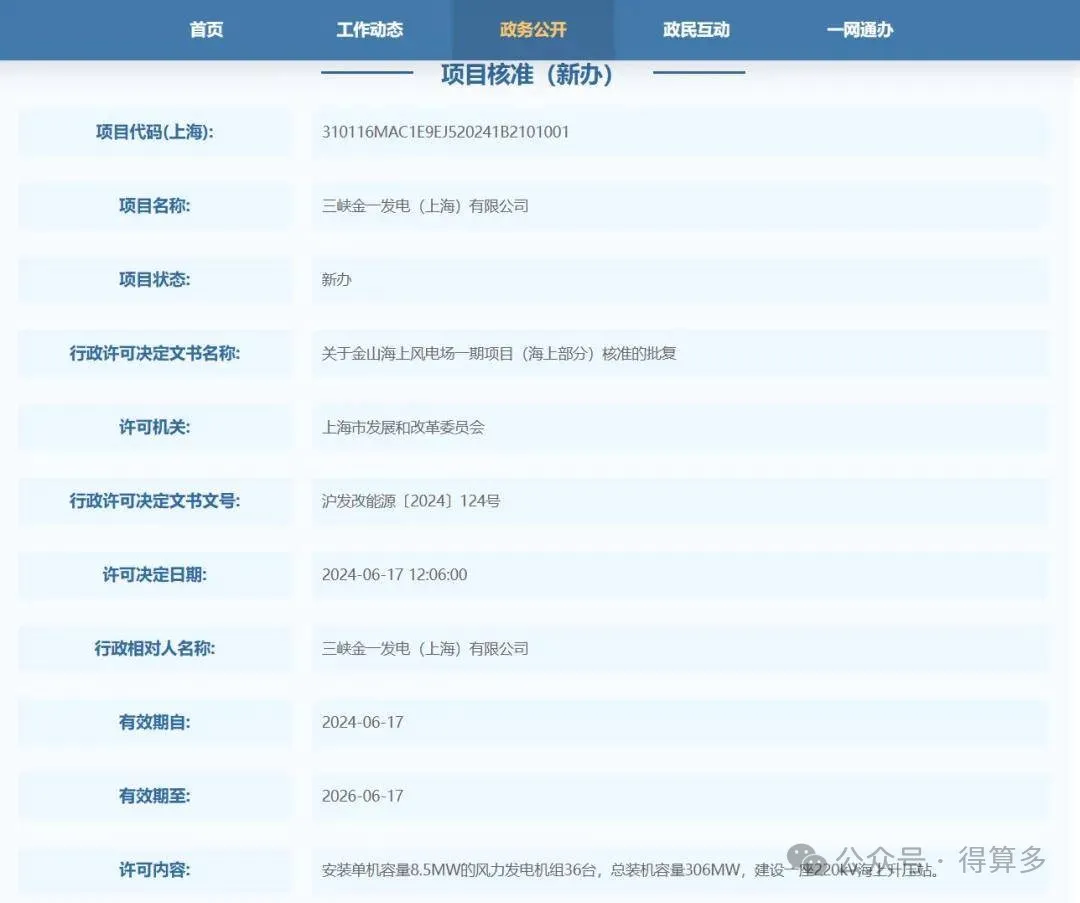This screenshot has width=1080, height=903.
Task: Click the 项目核准（新办）heading
Action: [x=527, y=74]
